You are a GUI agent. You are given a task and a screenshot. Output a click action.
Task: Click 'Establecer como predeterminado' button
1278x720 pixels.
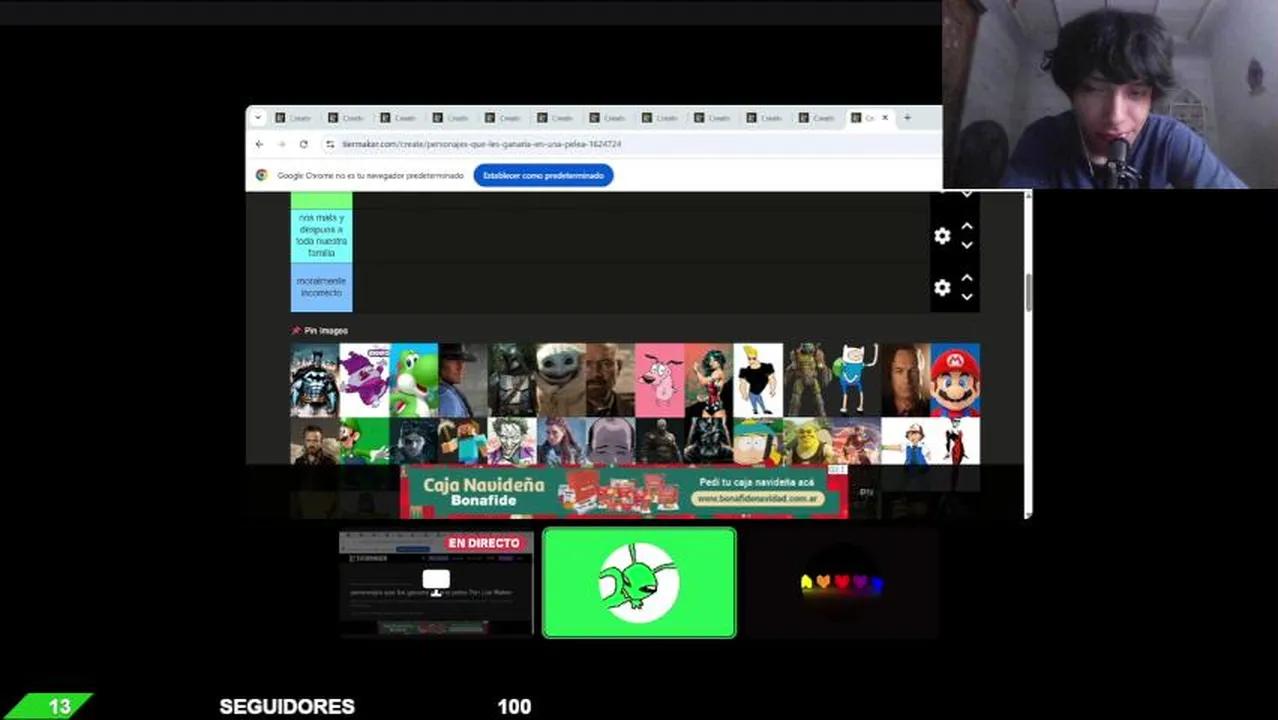click(x=543, y=175)
